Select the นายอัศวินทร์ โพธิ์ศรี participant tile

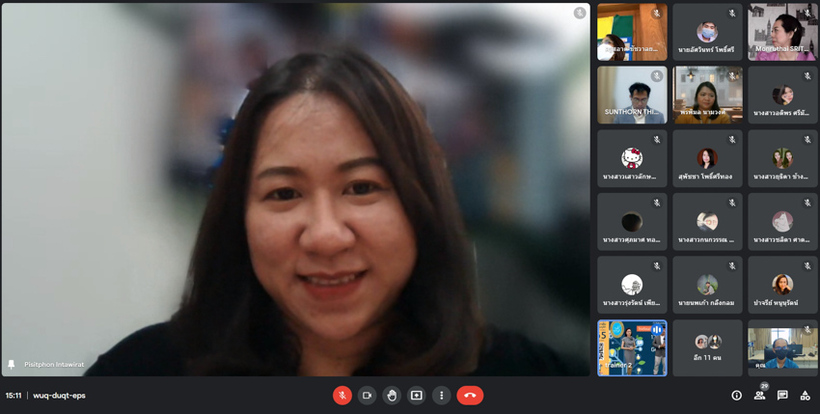pos(707,31)
